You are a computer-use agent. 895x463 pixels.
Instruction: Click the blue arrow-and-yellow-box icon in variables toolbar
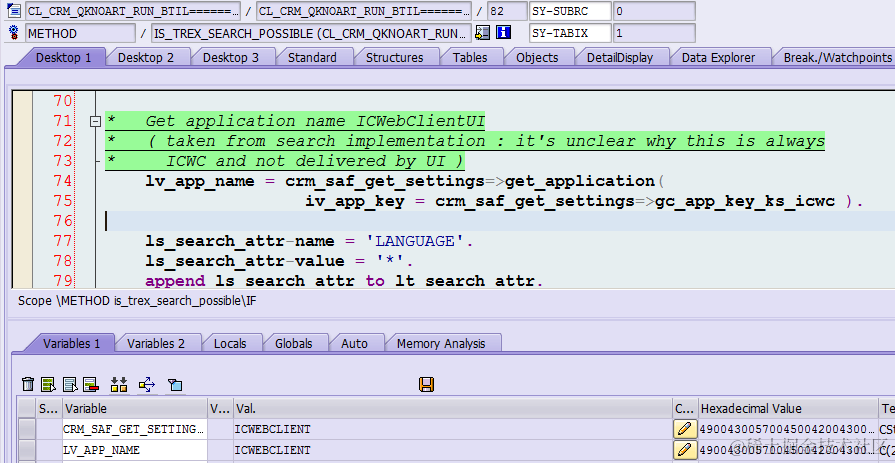tap(147, 384)
